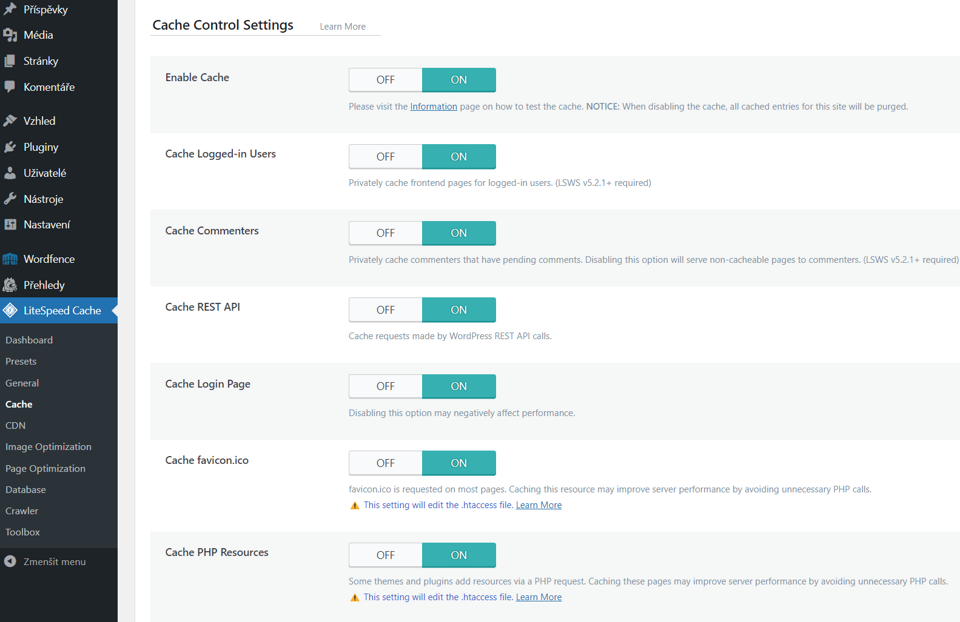Set Cache REST API to ON

click(459, 310)
